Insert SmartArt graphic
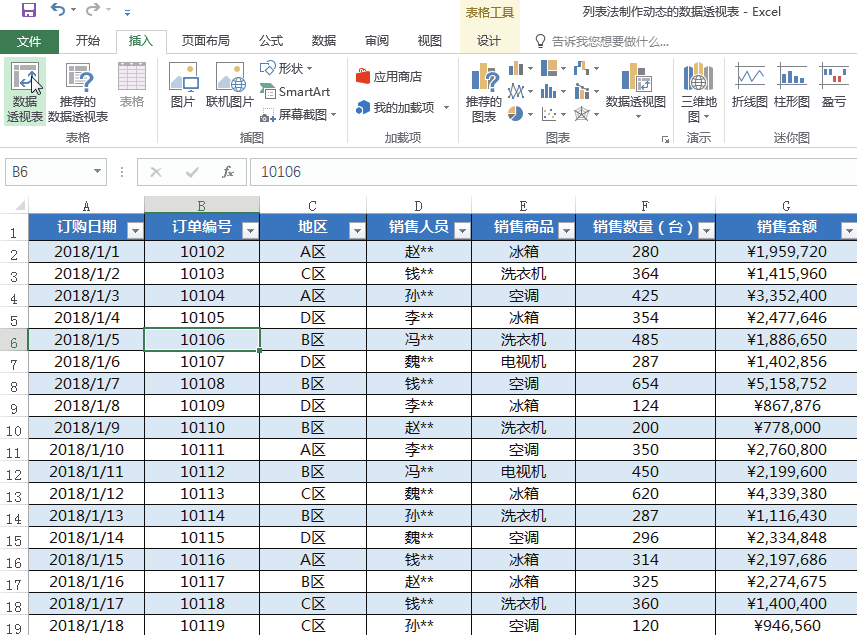Viewport: 857px width, 635px height. (x=295, y=91)
